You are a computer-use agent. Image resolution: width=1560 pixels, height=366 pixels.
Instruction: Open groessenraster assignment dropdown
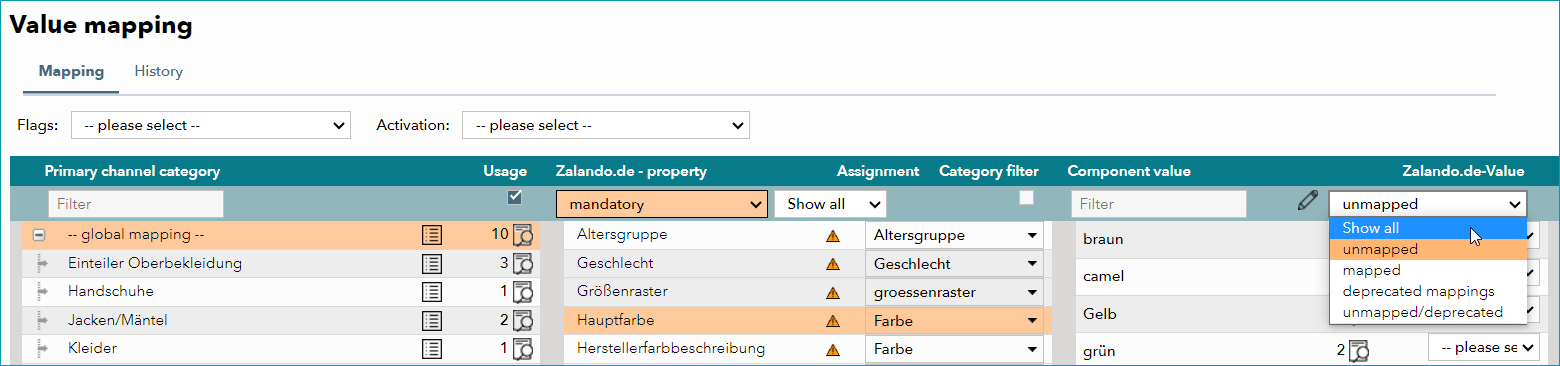(954, 293)
